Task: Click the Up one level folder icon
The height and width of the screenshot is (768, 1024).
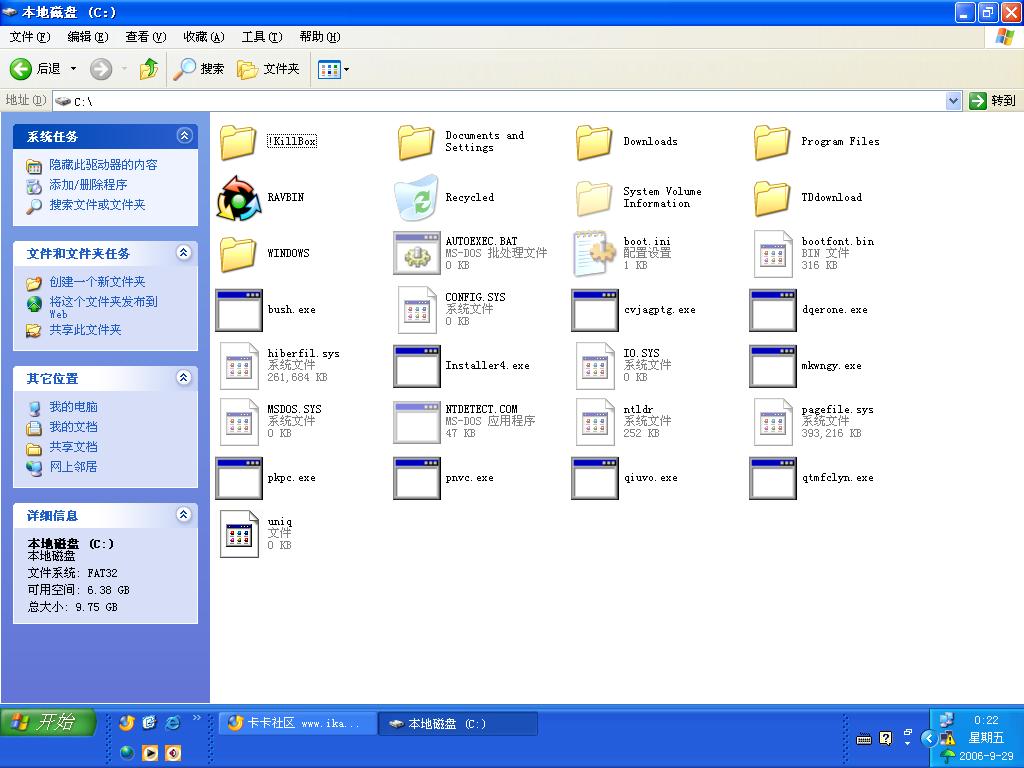Action: click(149, 69)
